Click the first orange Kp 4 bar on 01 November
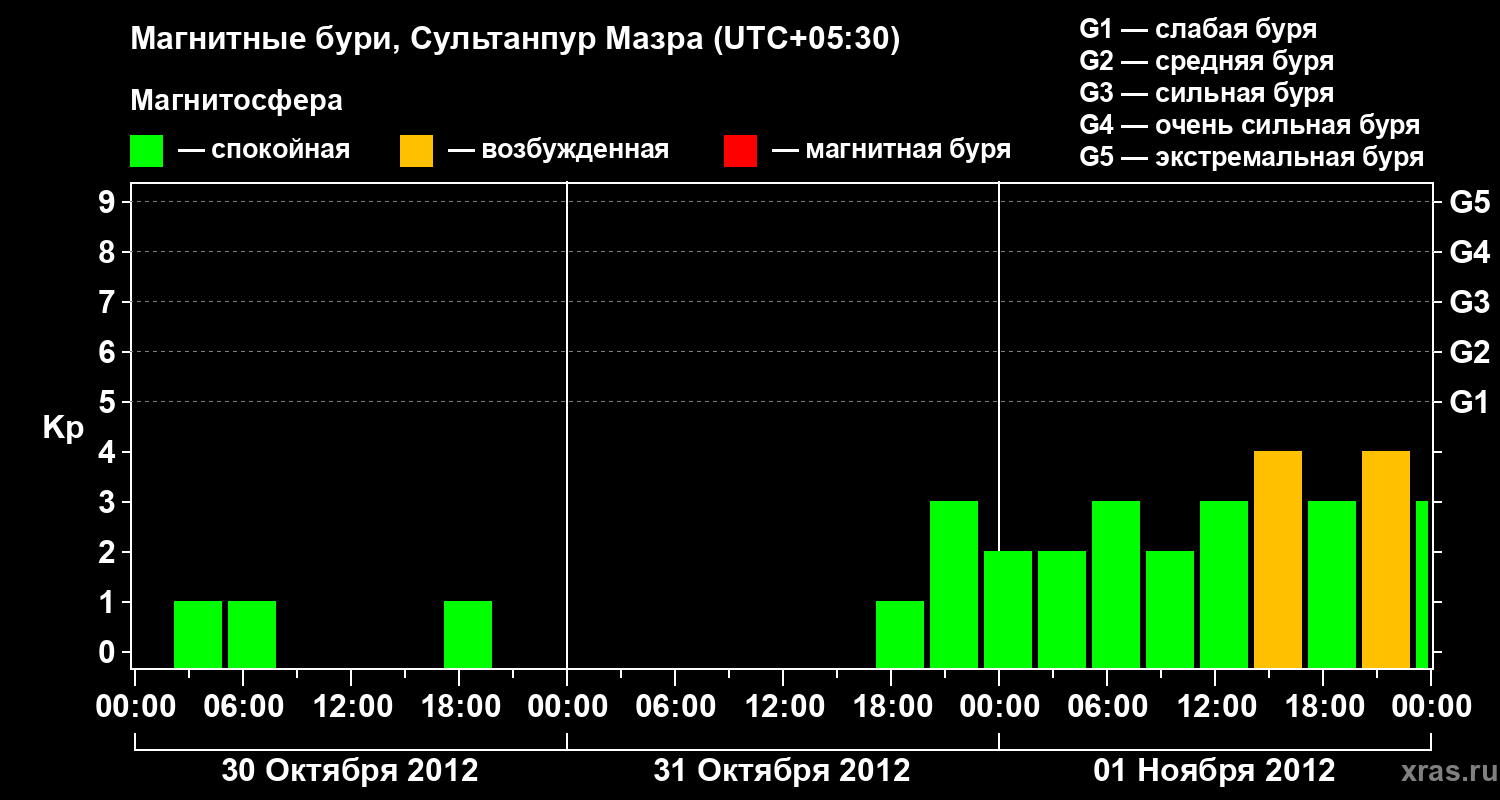Viewport: 1500px width, 800px height. (x=1278, y=559)
